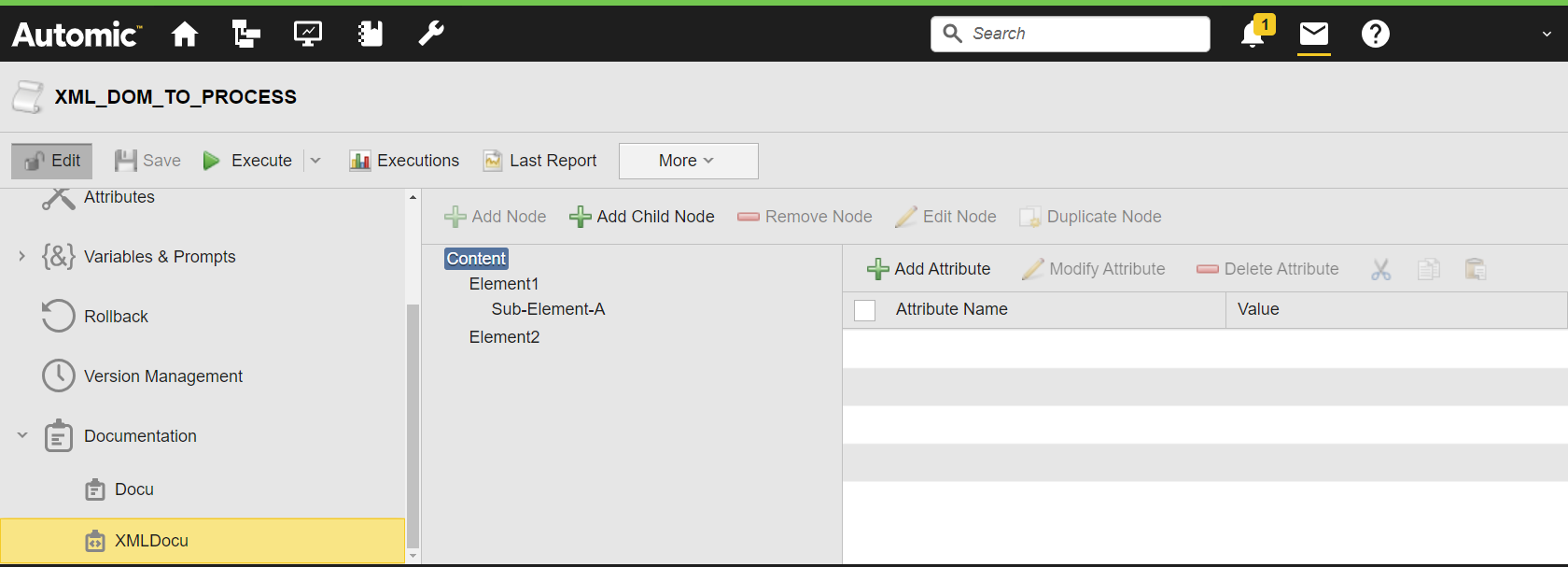Select the Copy icon next to Cut

(x=1428, y=269)
